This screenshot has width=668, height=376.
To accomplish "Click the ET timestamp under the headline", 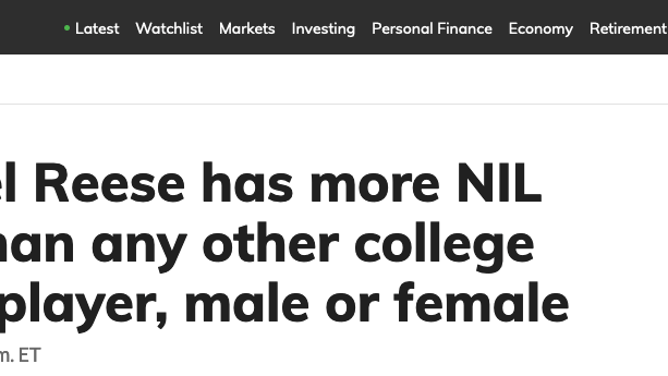I will click(20, 355).
